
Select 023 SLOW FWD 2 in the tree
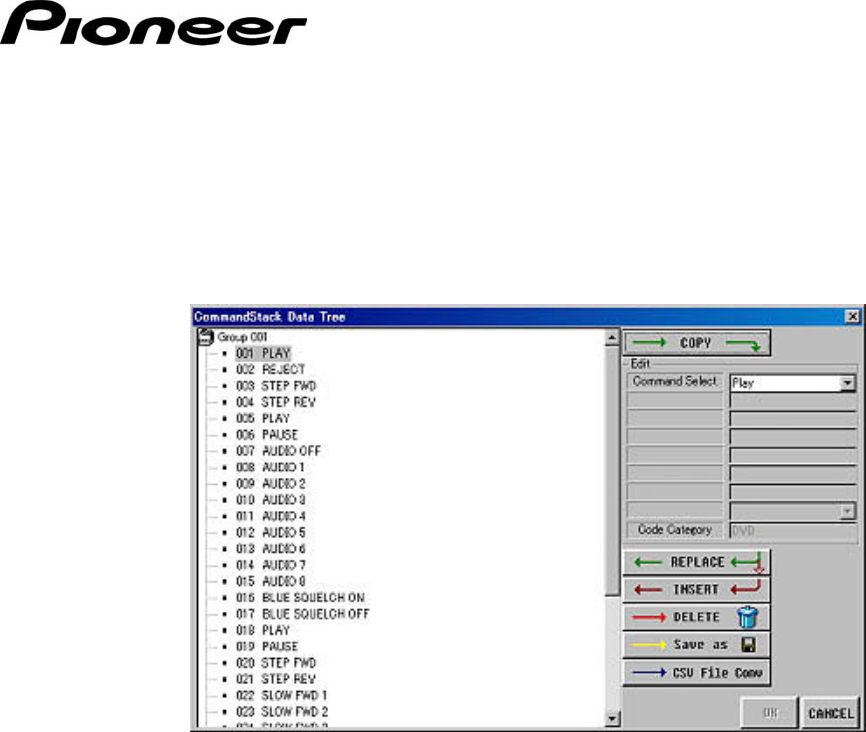[x=282, y=712]
